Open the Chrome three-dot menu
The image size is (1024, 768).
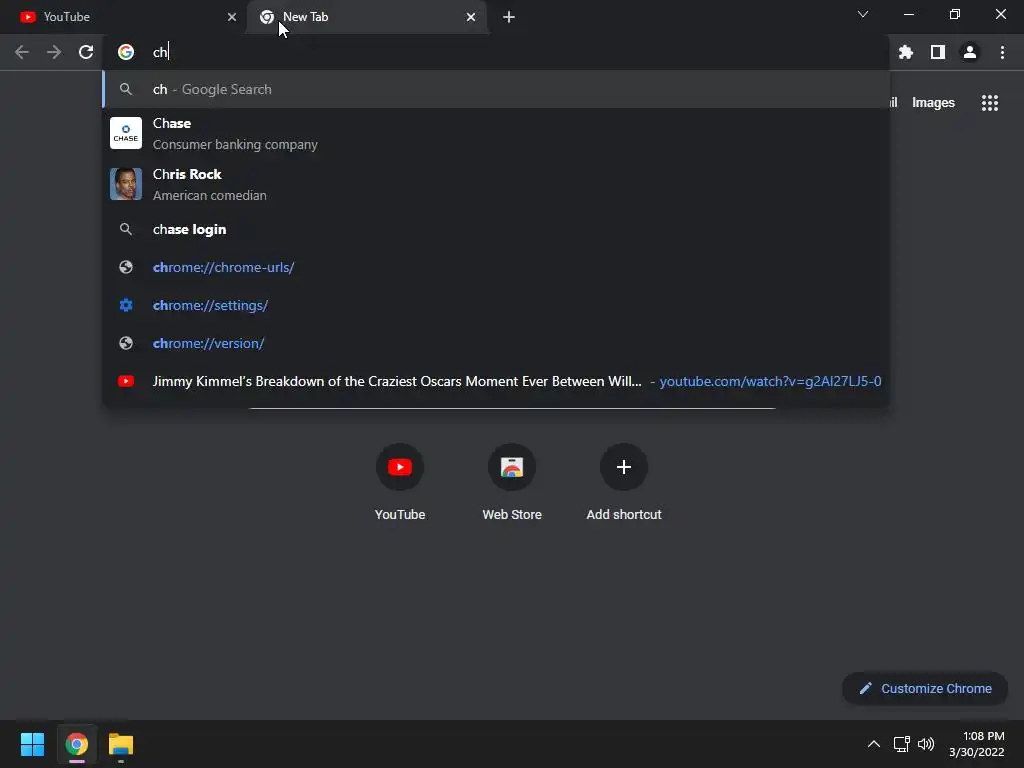(1002, 52)
